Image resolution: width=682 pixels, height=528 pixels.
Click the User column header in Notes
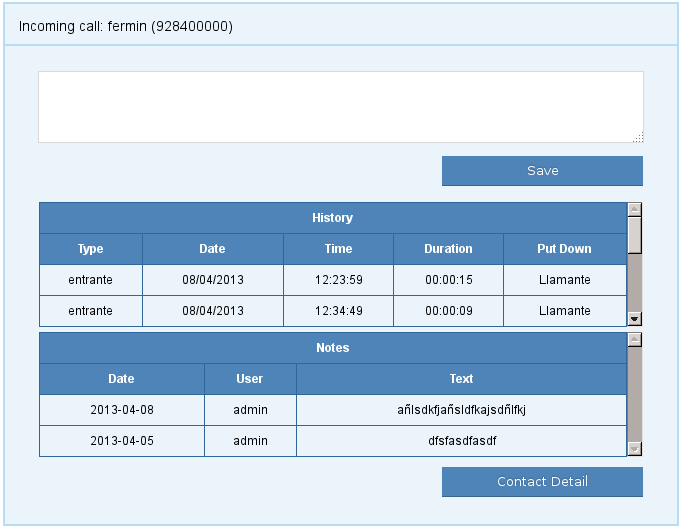coord(250,379)
